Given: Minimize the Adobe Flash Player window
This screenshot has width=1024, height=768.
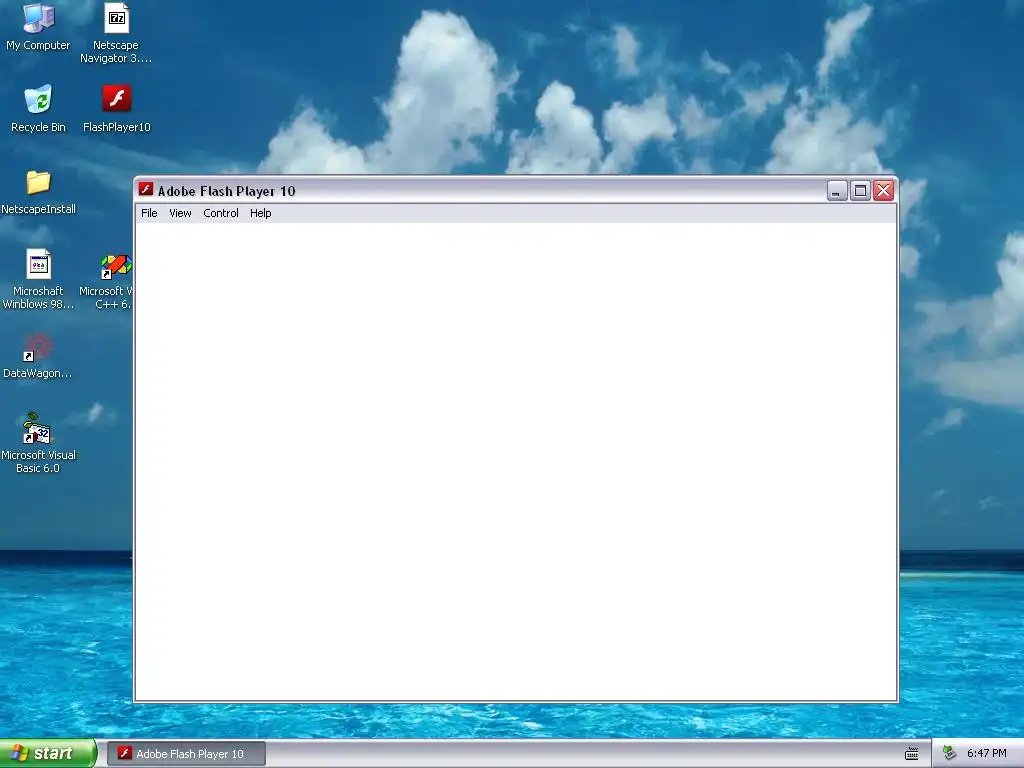Looking at the screenshot, I should [x=837, y=191].
